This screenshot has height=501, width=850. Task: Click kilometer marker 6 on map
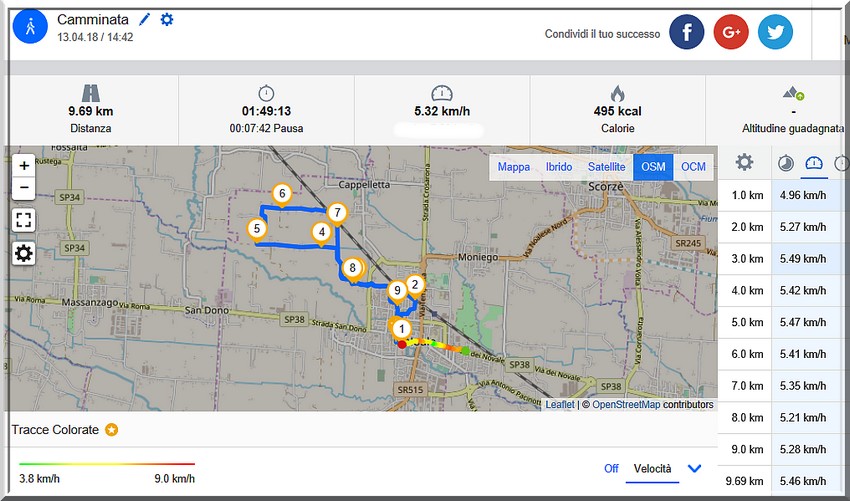pyautogui.click(x=282, y=194)
